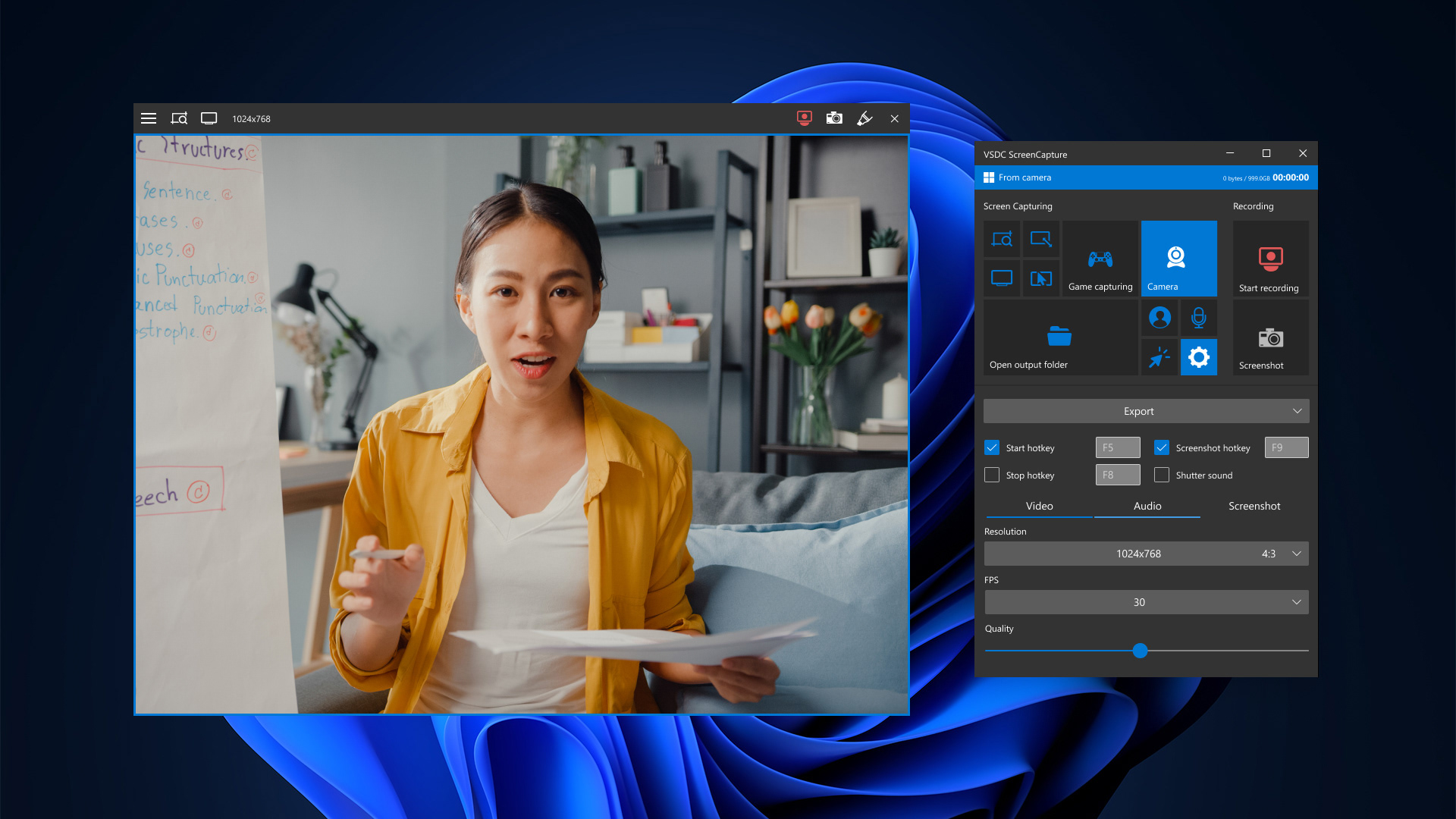Expand the Export dropdown
This screenshot has height=819, width=1456.
coord(1145,411)
